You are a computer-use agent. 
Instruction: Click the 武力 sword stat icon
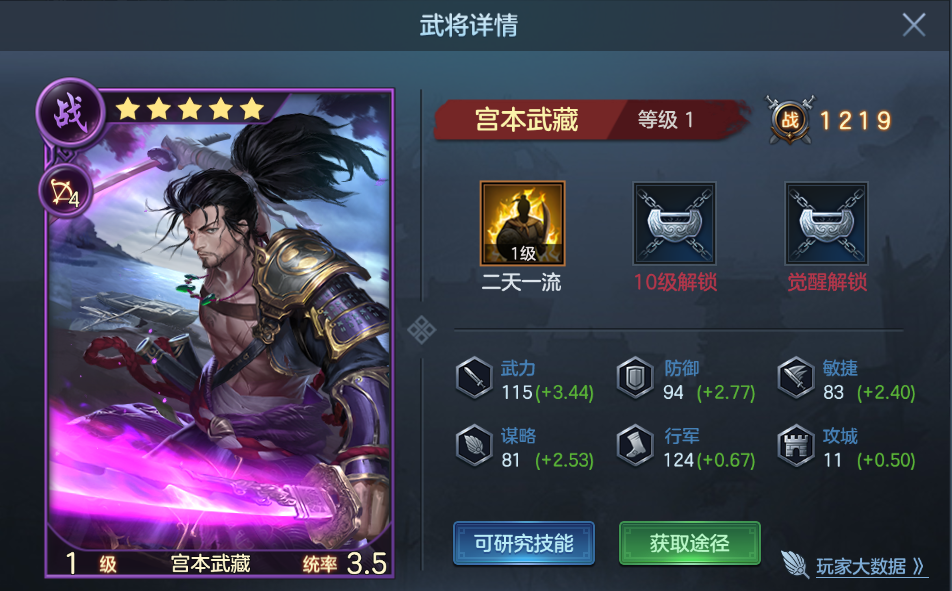pos(474,378)
